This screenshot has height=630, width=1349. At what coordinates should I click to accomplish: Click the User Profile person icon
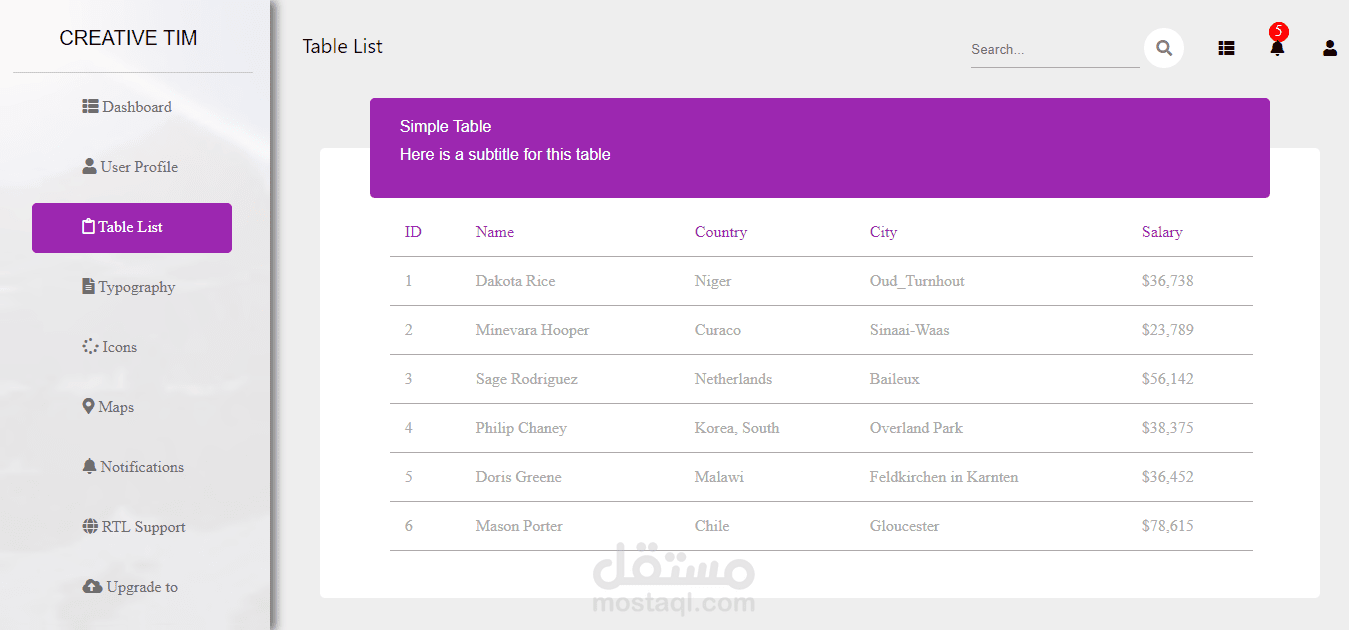(89, 166)
